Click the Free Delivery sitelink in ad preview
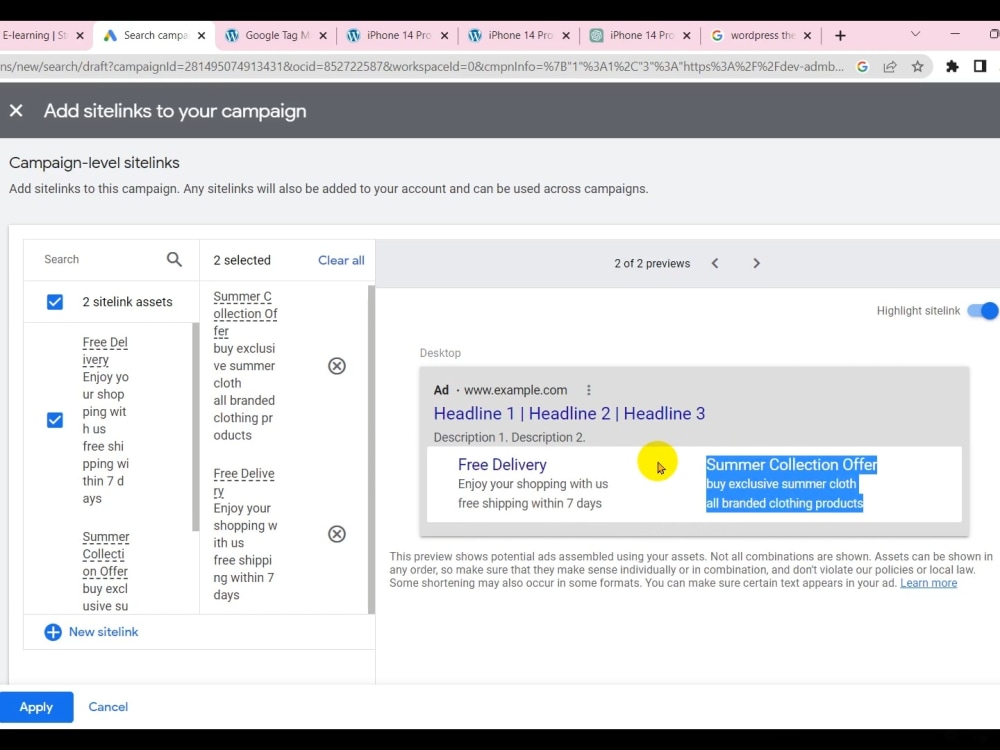The height and width of the screenshot is (750, 1000). [x=502, y=464]
